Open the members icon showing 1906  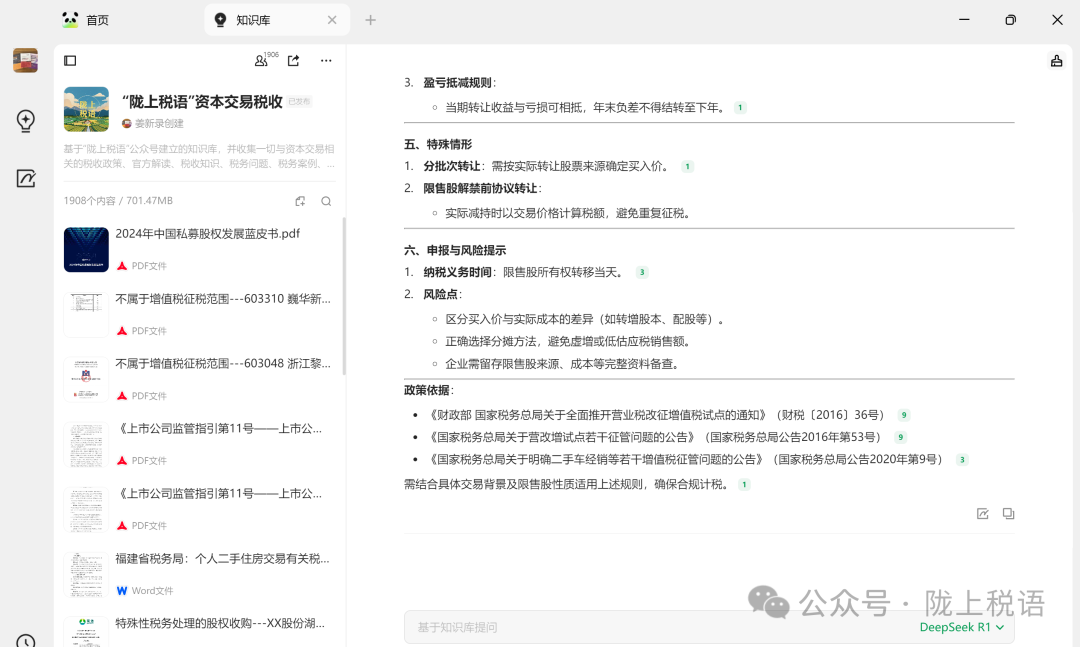[261, 61]
